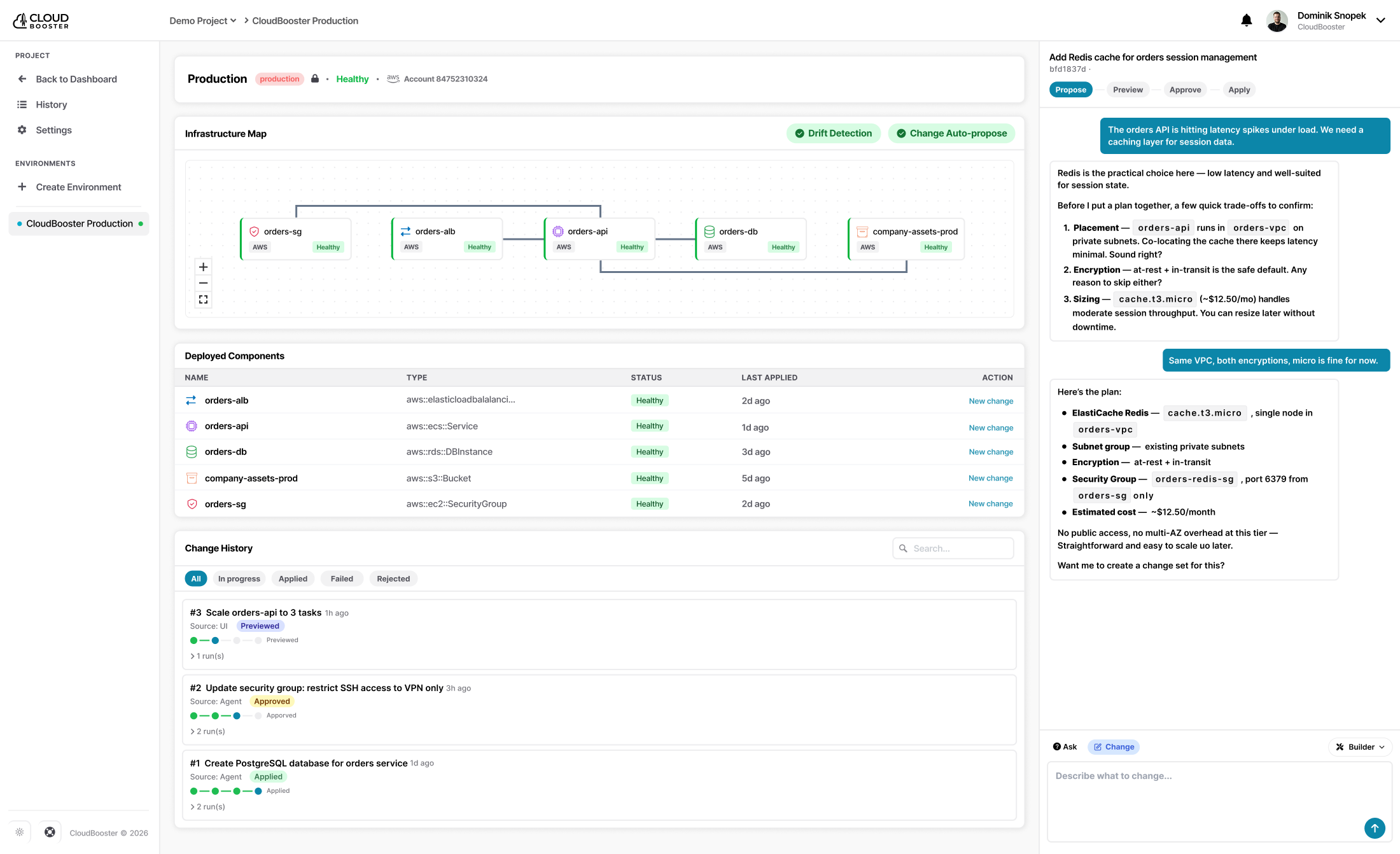Screen dimensions: 1400x854
Task: Fit infrastructure map to view
Action: point(203,300)
